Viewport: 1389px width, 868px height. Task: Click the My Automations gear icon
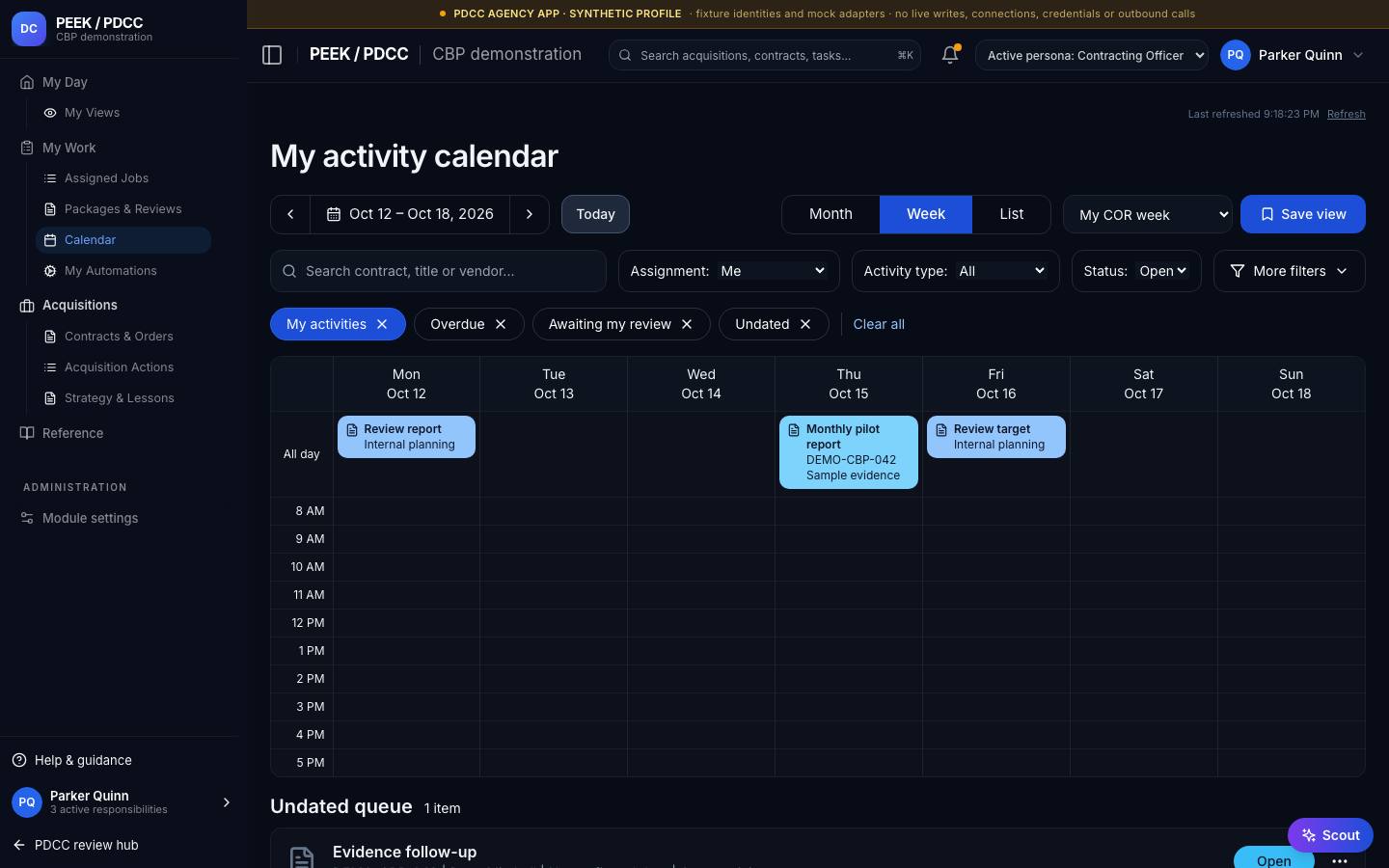[50, 271]
